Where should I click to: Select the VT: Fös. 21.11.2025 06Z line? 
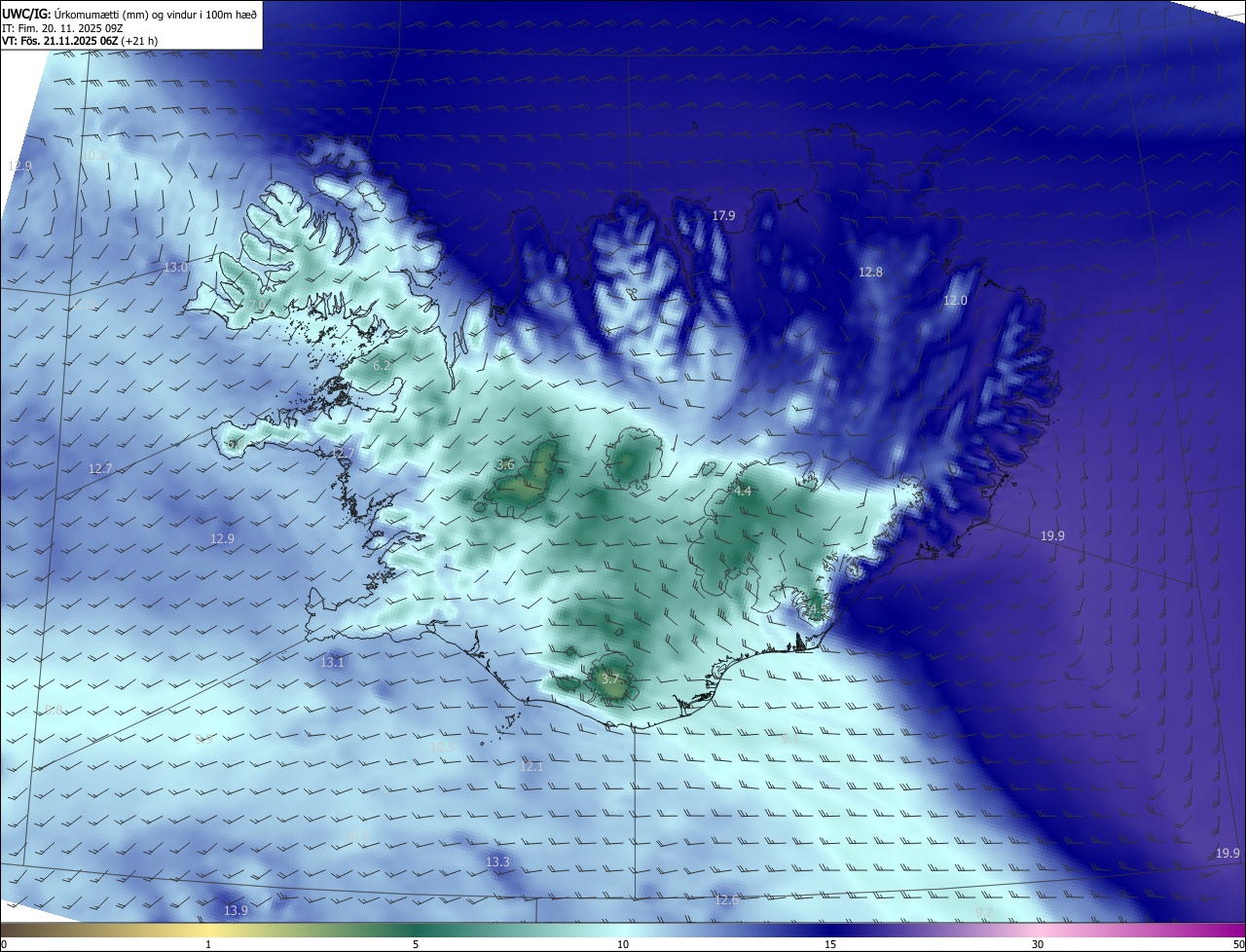[80, 41]
